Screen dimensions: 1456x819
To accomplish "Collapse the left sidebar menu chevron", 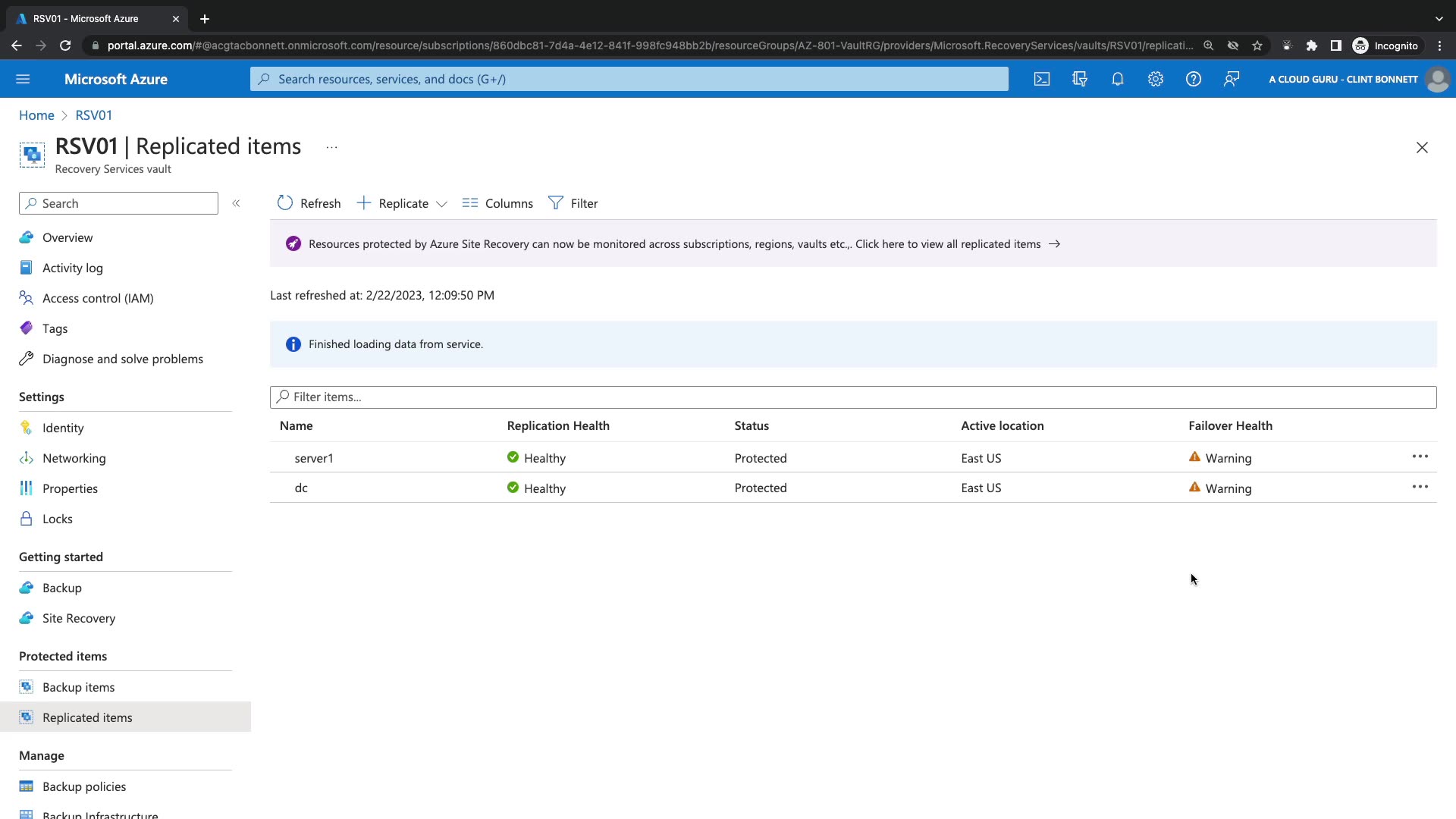I will 236,203.
